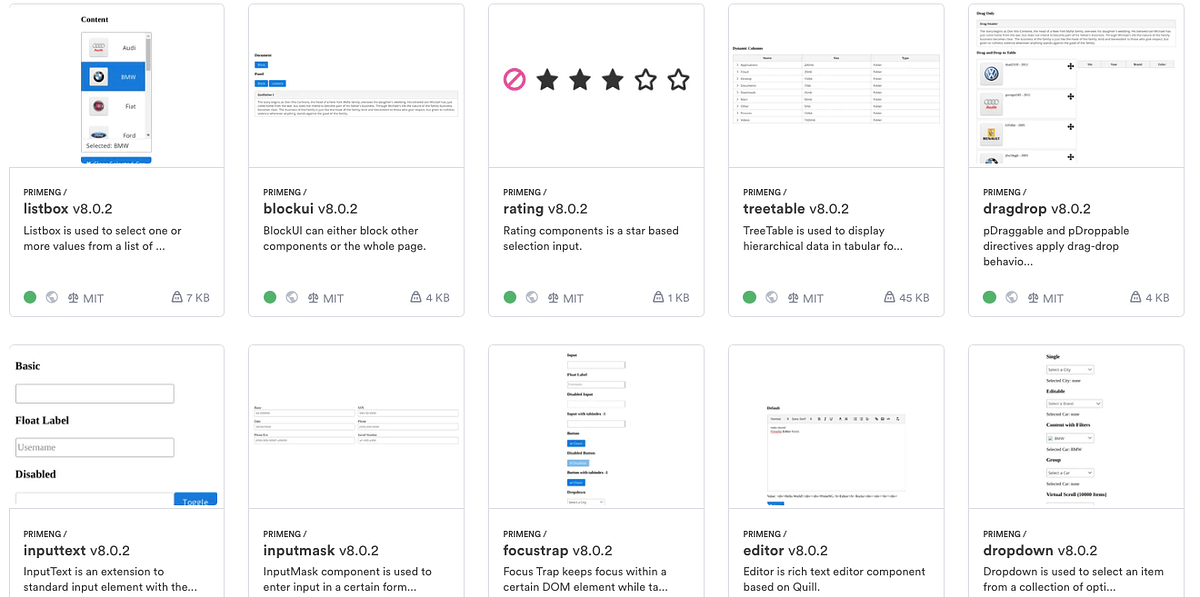
Task: Open the listbox preview thumbnail with car brands
Action: [117, 86]
